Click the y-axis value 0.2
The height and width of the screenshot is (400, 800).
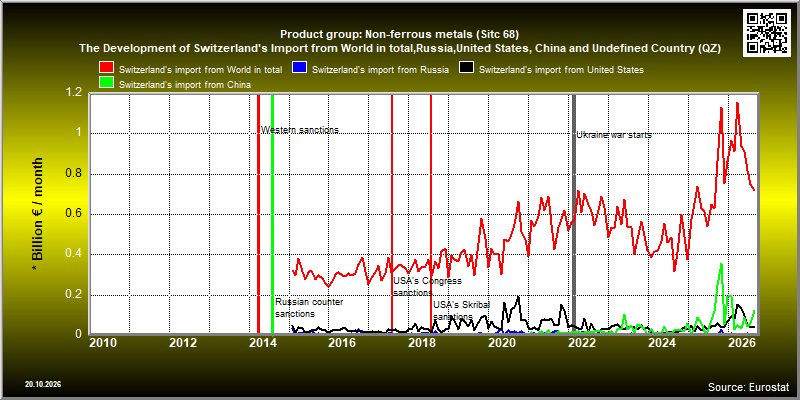[75, 295]
